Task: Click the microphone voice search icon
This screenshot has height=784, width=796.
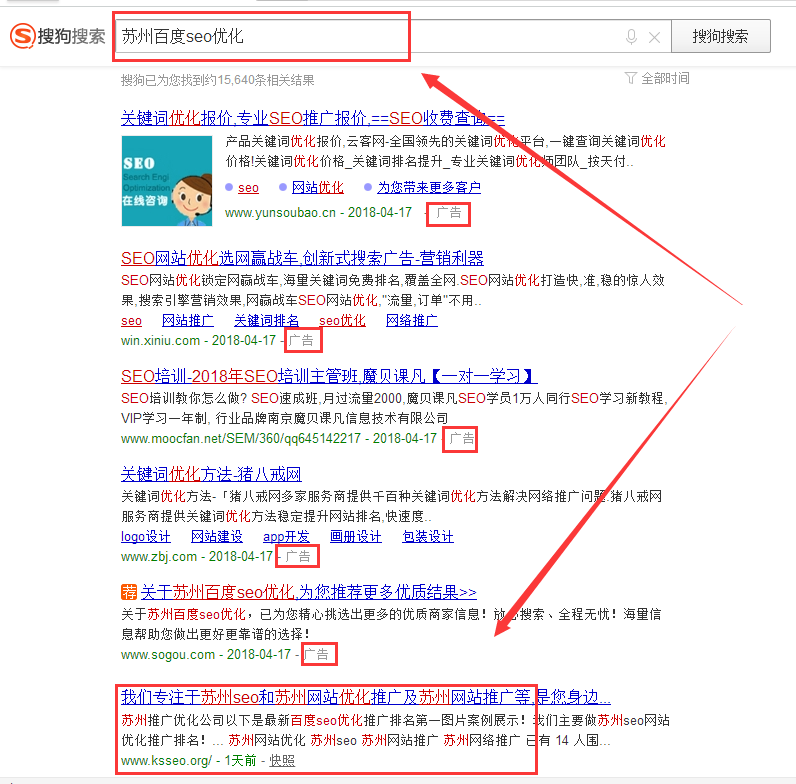Action: (631, 37)
